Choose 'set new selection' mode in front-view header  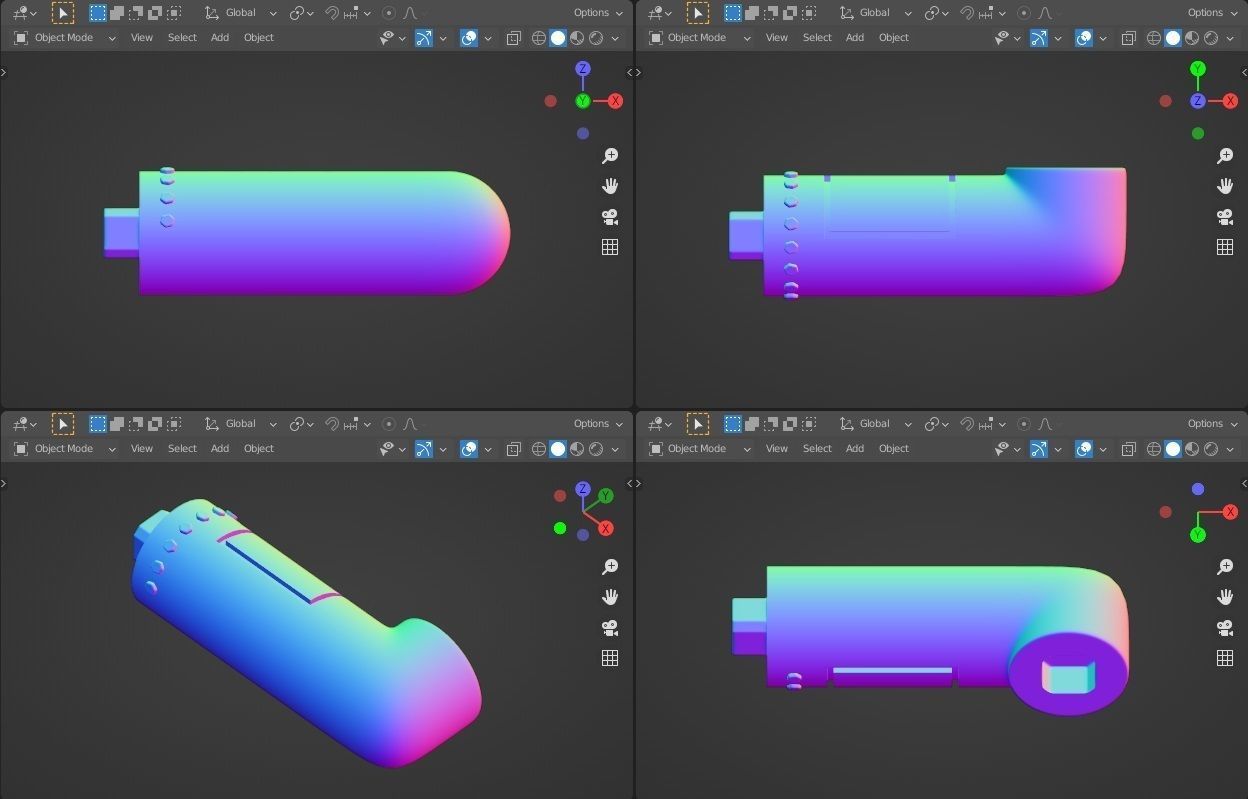(97, 13)
